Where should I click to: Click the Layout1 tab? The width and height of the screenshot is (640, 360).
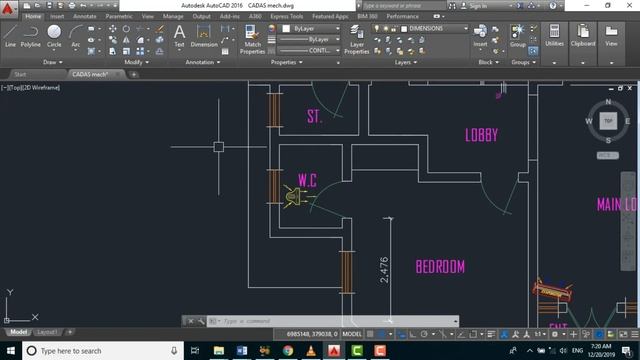47,332
